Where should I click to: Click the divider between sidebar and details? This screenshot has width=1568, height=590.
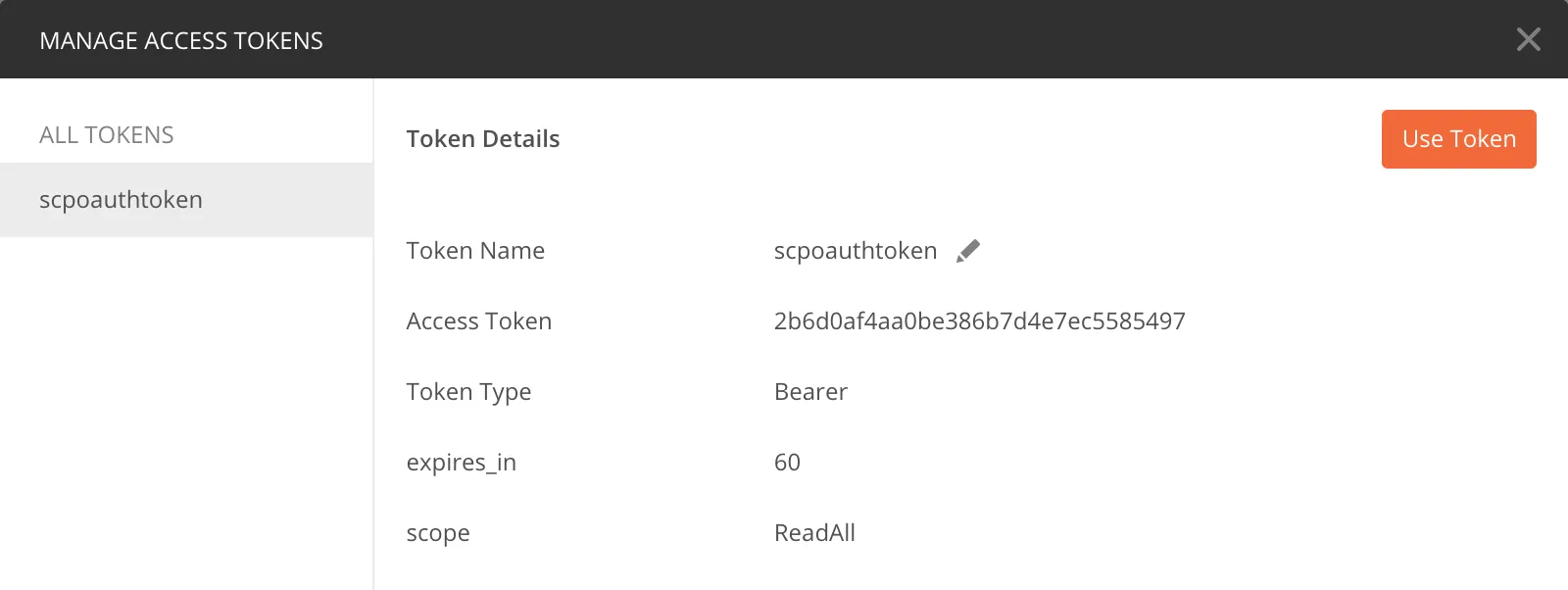(373, 392)
